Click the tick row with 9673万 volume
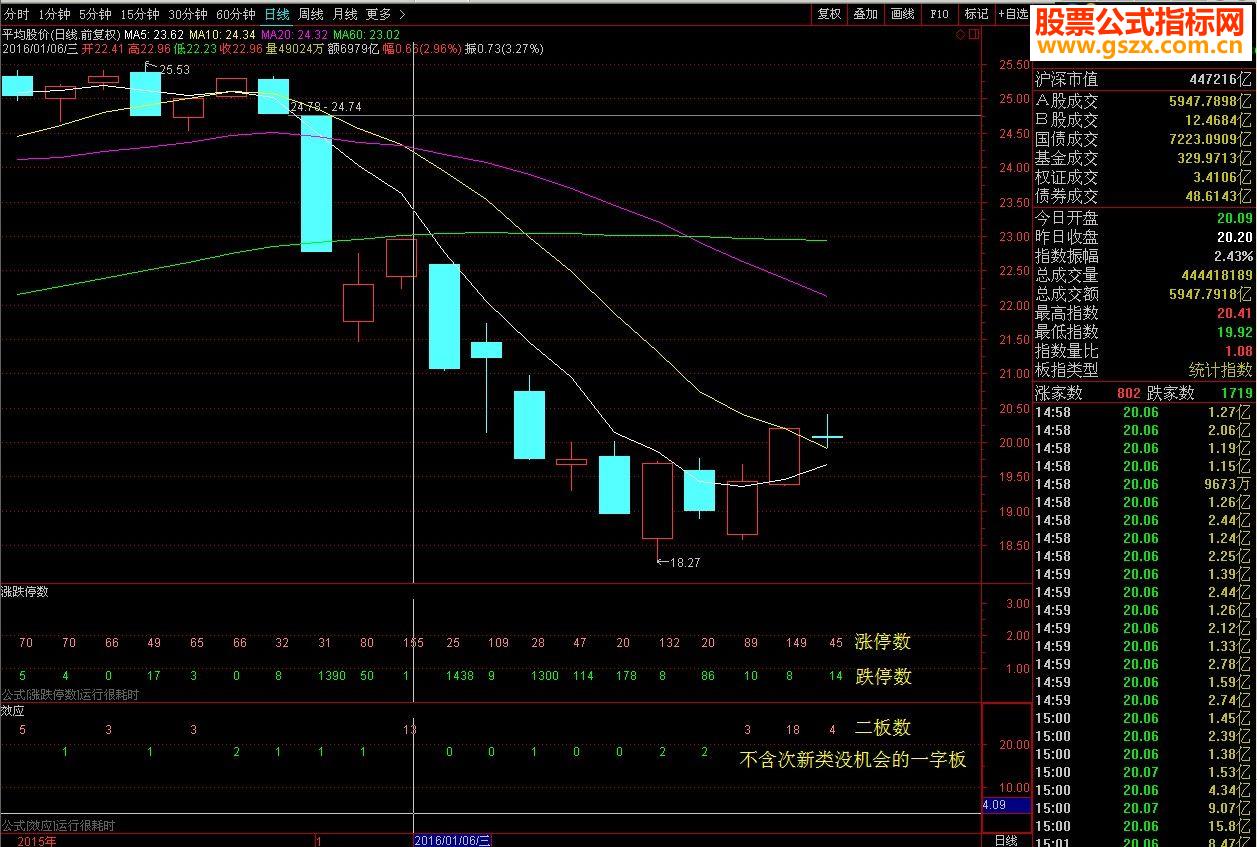Viewport: 1257px width, 847px height. 1144,484
